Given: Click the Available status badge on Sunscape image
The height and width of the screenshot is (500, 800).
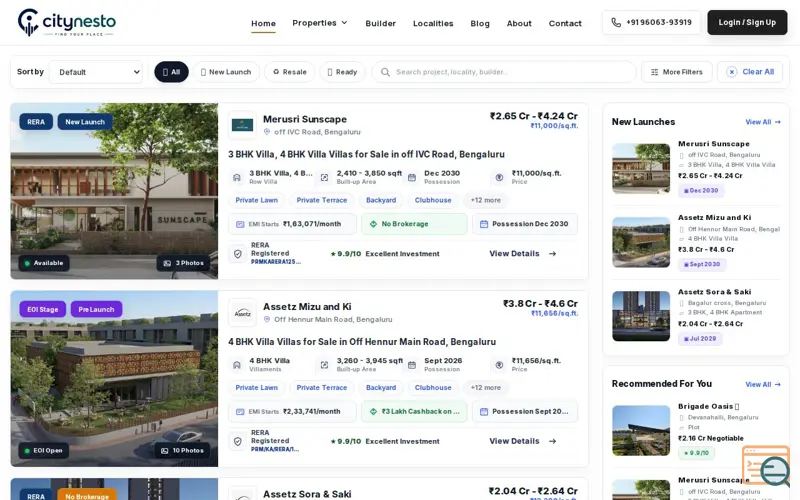Looking at the screenshot, I should 44,263.
